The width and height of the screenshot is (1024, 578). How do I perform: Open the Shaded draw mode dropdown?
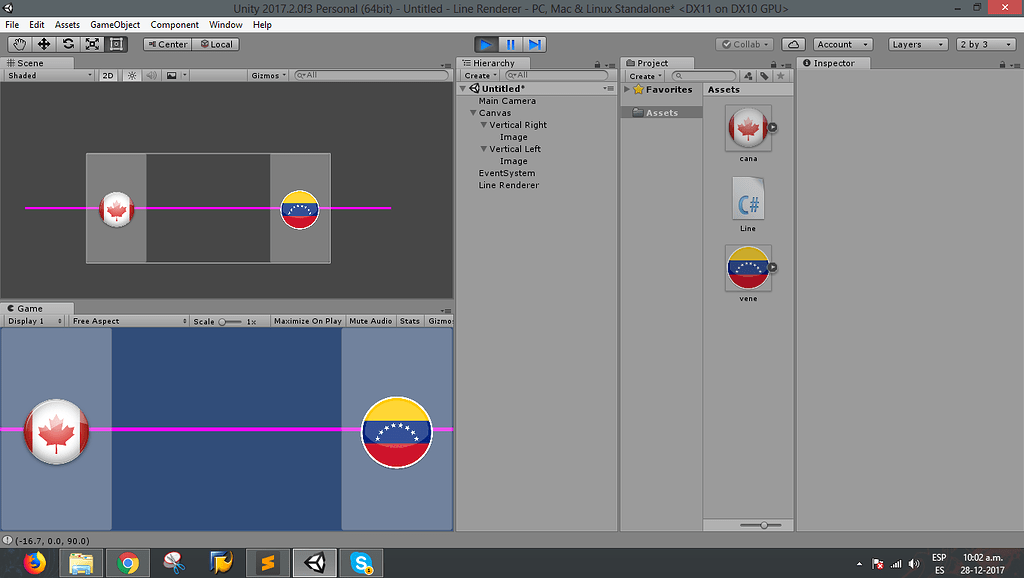47,75
